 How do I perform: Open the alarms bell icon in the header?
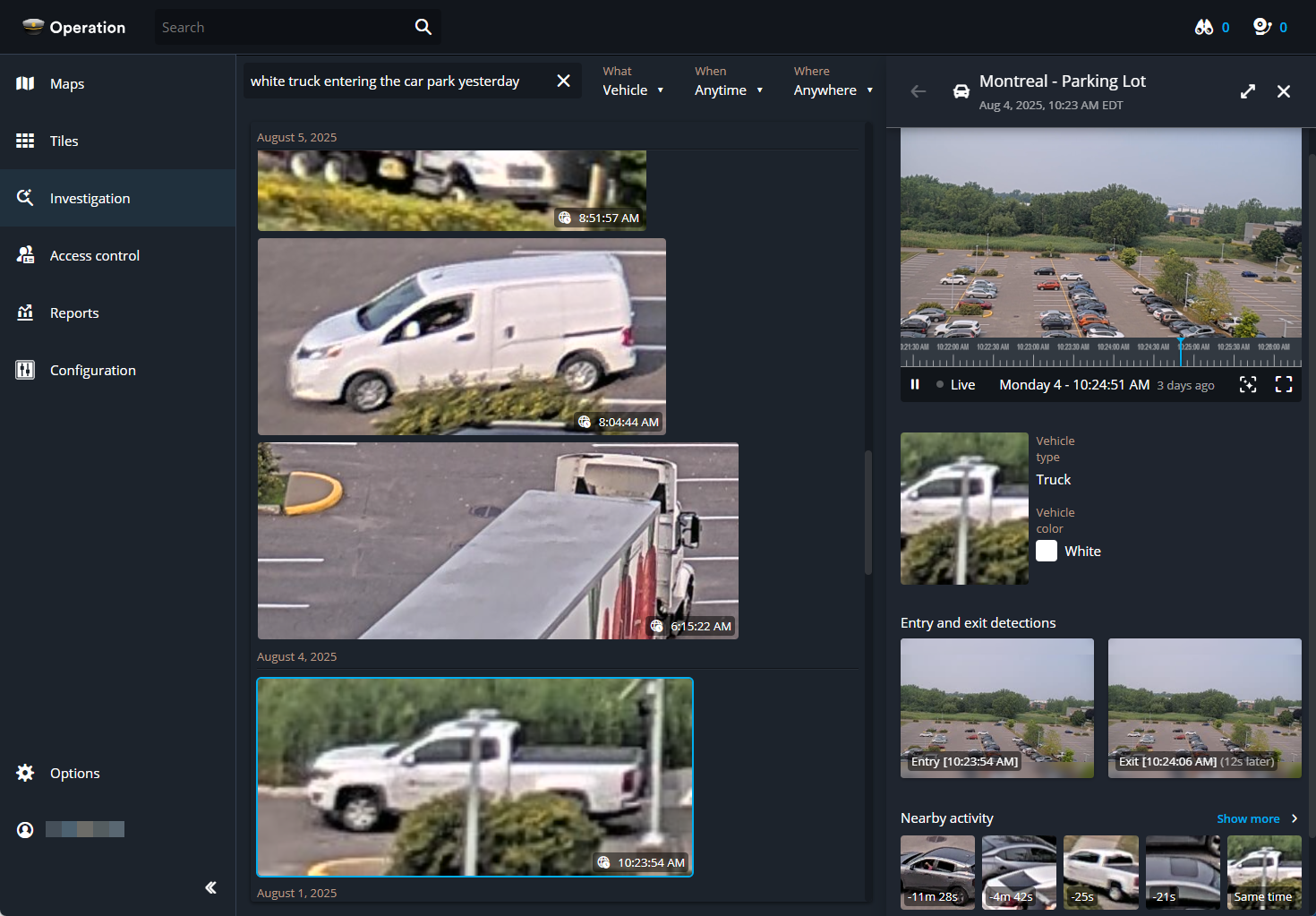point(1262,27)
